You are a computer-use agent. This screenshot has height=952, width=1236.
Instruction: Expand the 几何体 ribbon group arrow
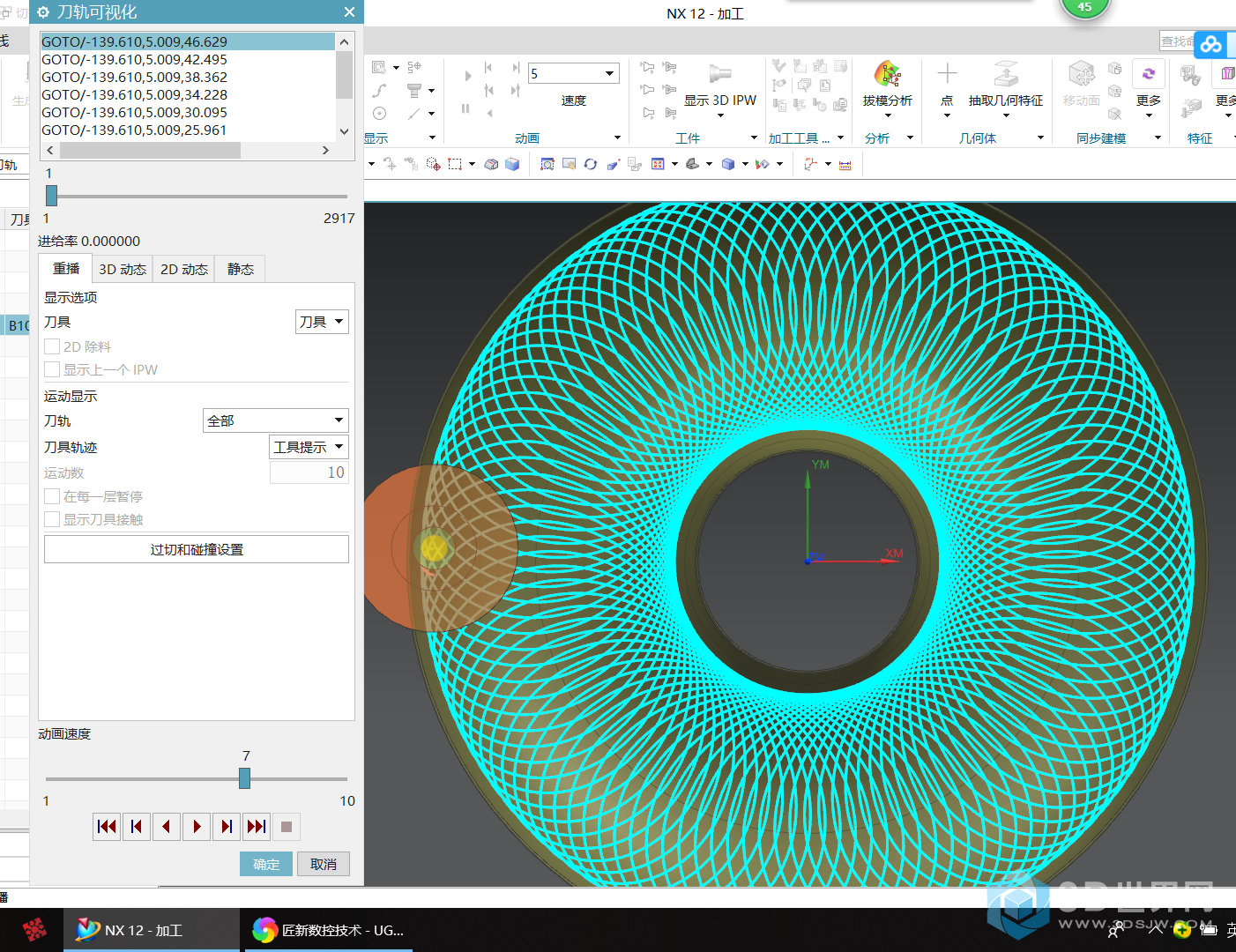pyautogui.click(x=1040, y=138)
